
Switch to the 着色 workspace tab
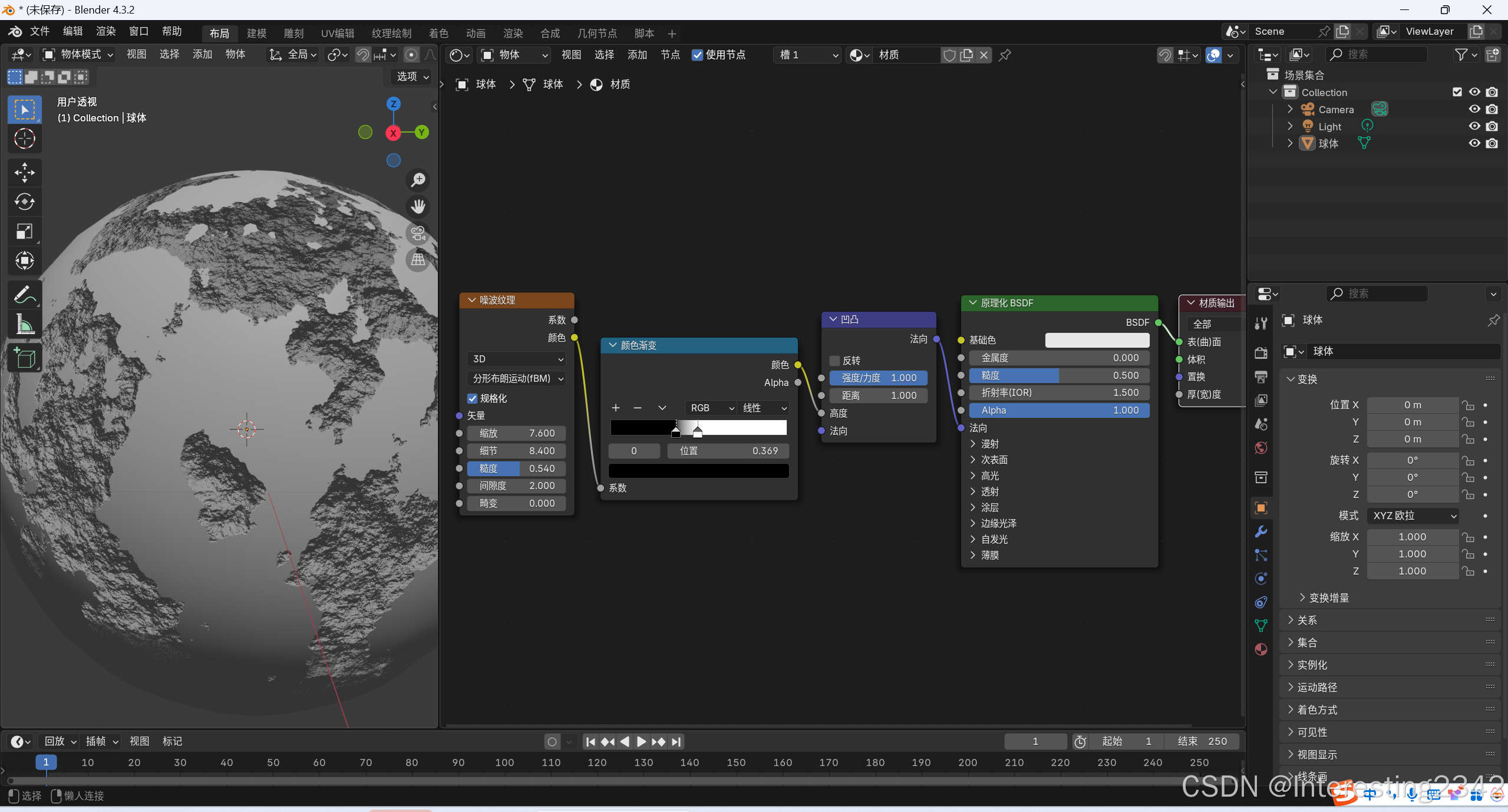[438, 34]
